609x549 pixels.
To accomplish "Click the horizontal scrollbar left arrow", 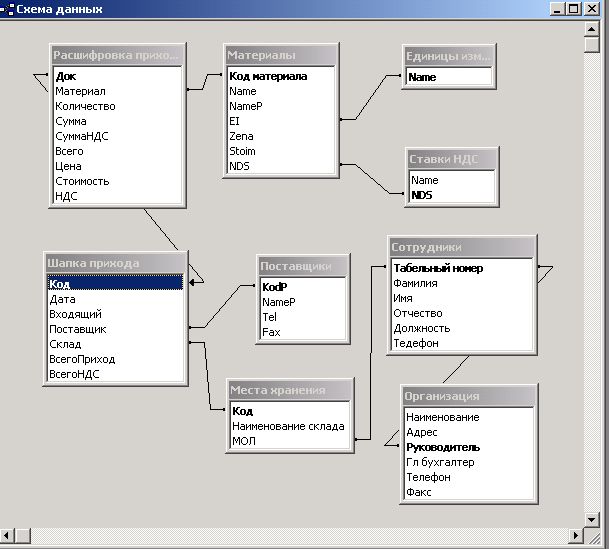I will click(x=7, y=536).
